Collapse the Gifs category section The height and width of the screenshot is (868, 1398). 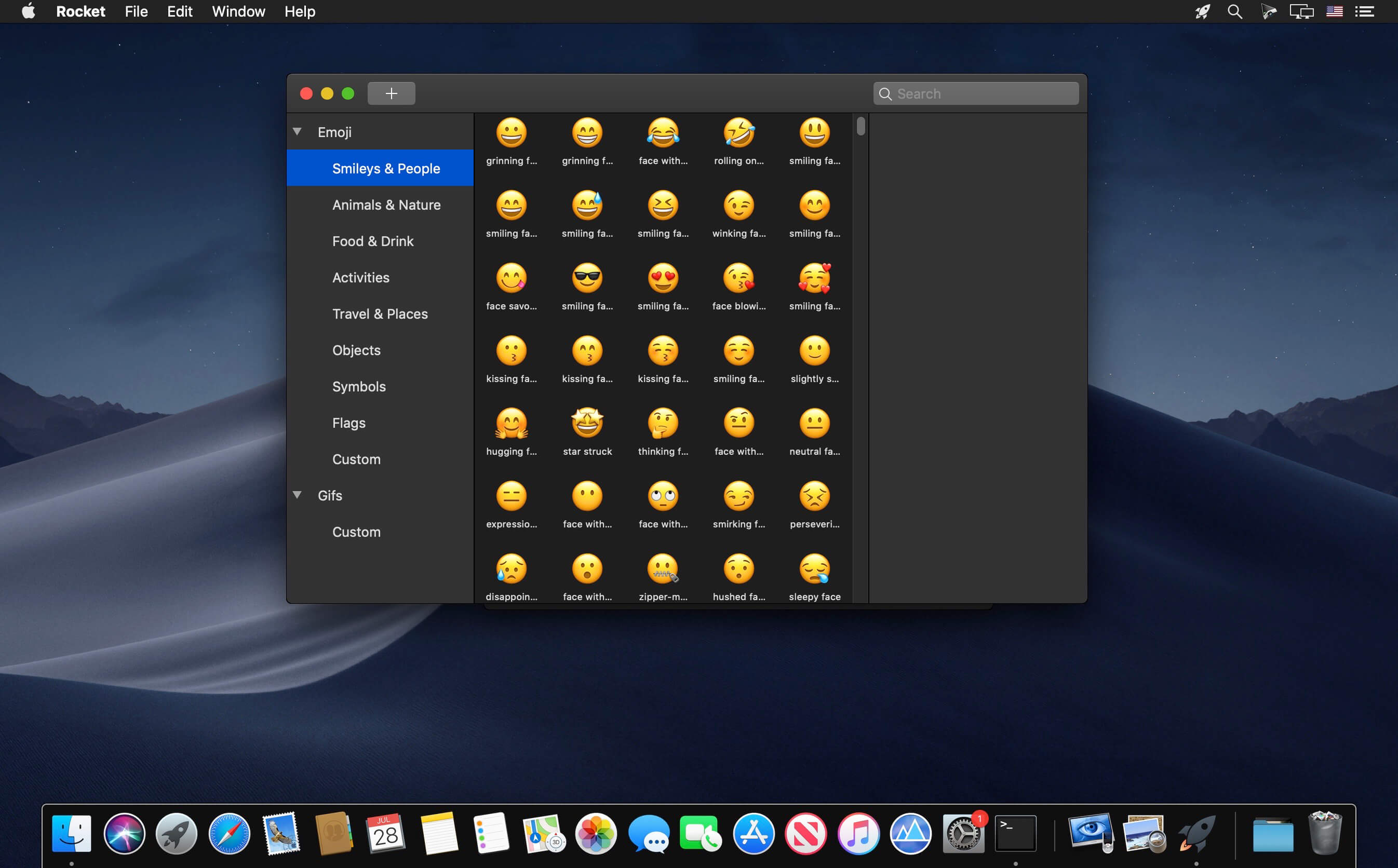tap(298, 495)
